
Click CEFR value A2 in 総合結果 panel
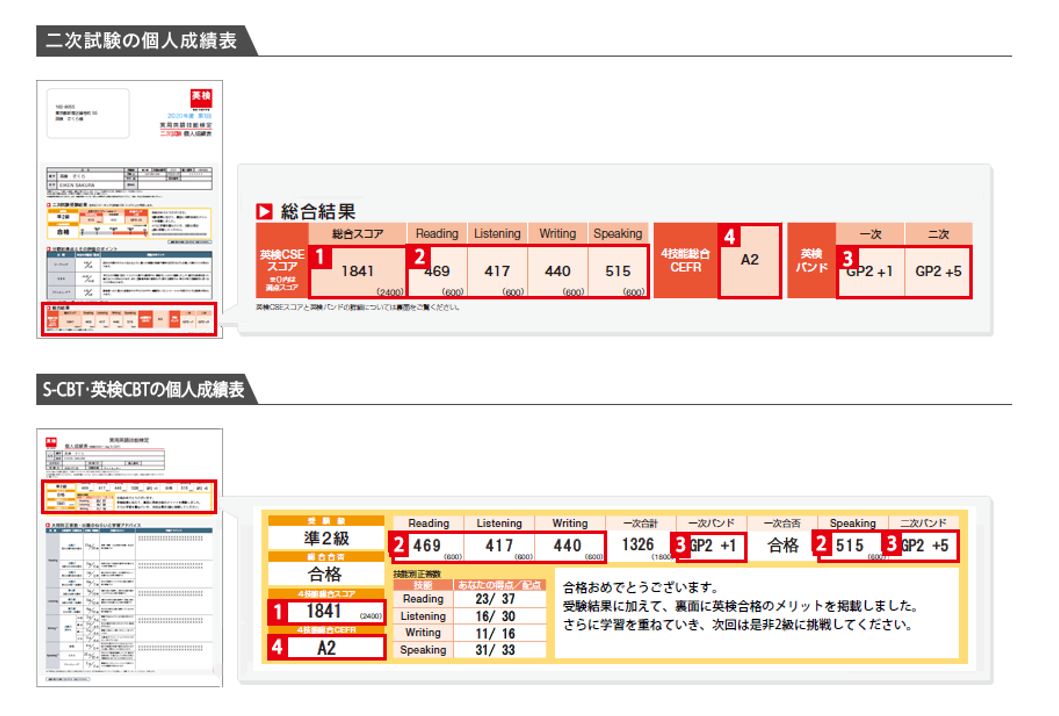(750, 259)
